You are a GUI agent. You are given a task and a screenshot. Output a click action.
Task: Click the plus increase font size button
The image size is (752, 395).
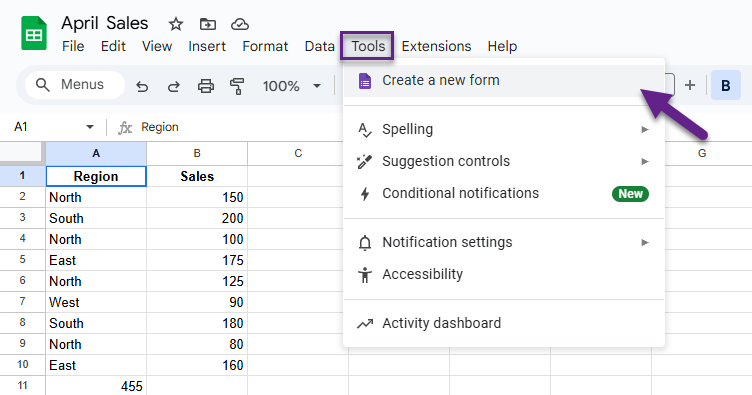(x=690, y=85)
